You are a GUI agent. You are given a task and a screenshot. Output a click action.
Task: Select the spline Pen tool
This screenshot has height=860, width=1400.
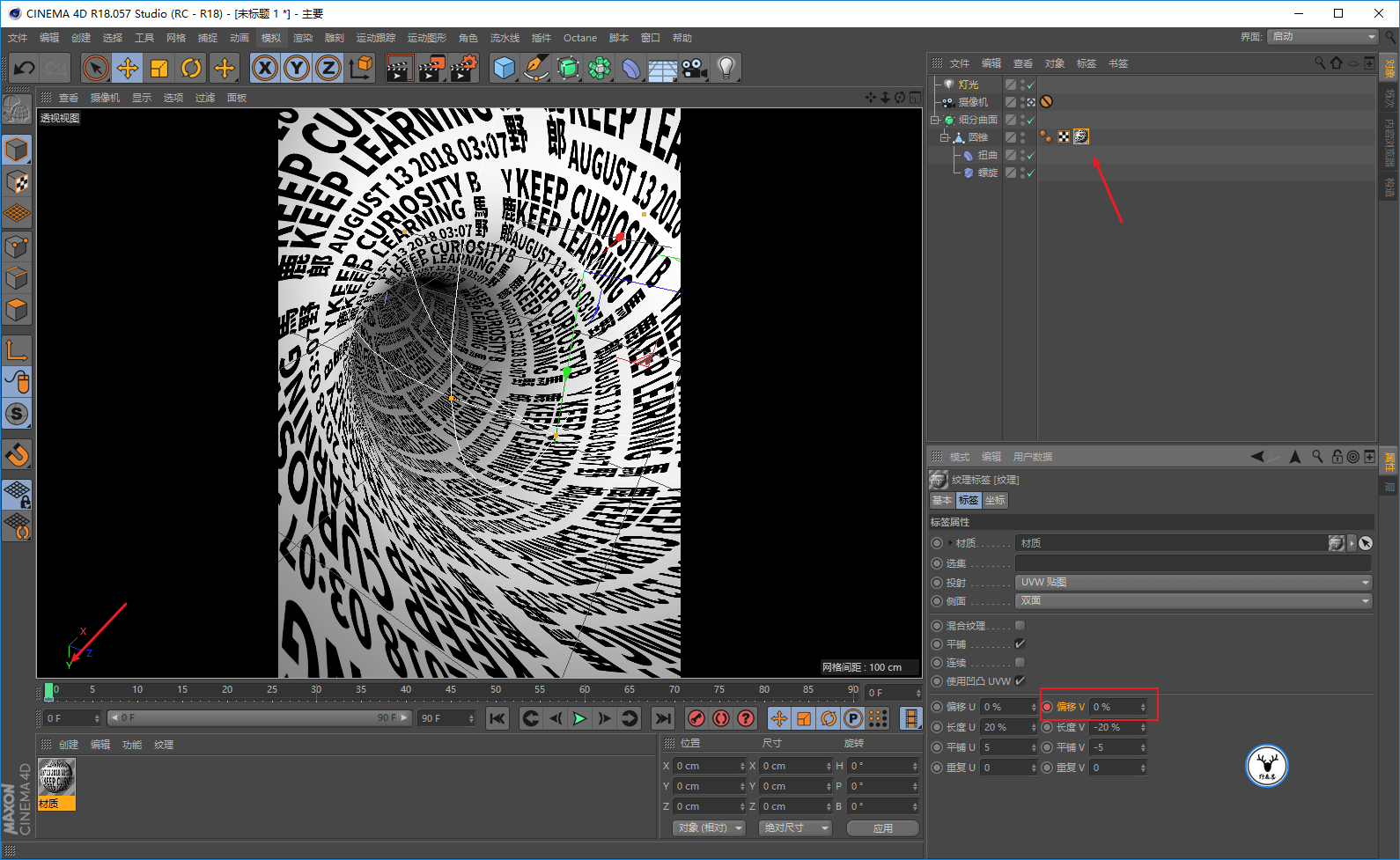click(x=536, y=68)
